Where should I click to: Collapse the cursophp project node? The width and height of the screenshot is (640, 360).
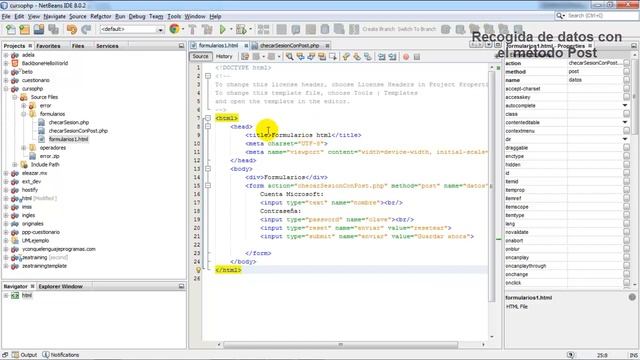(x=6, y=89)
